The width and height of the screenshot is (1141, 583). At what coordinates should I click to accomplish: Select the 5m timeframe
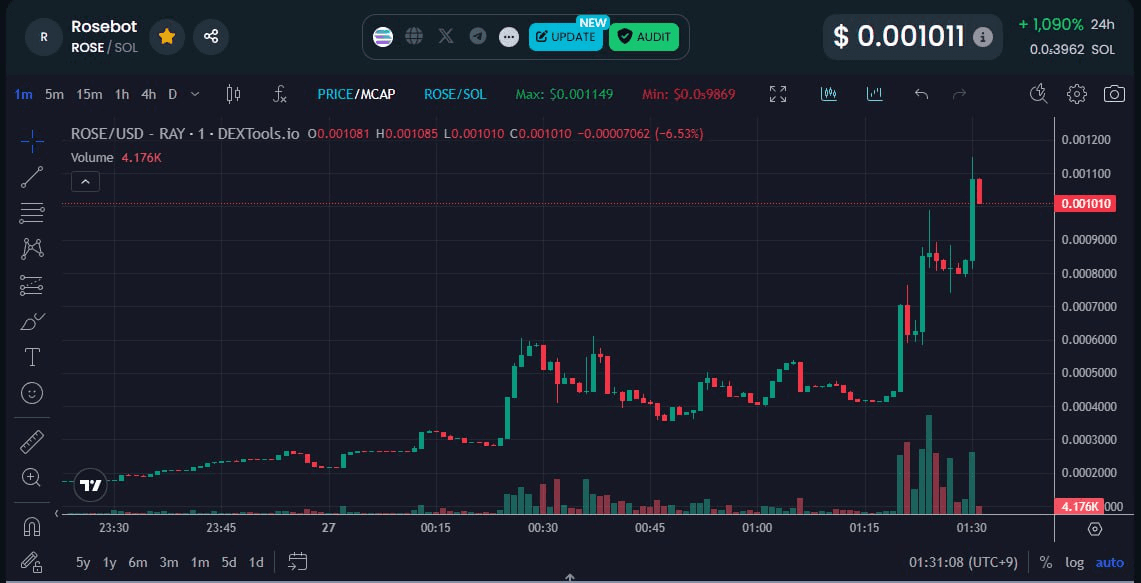tap(54, 94)
